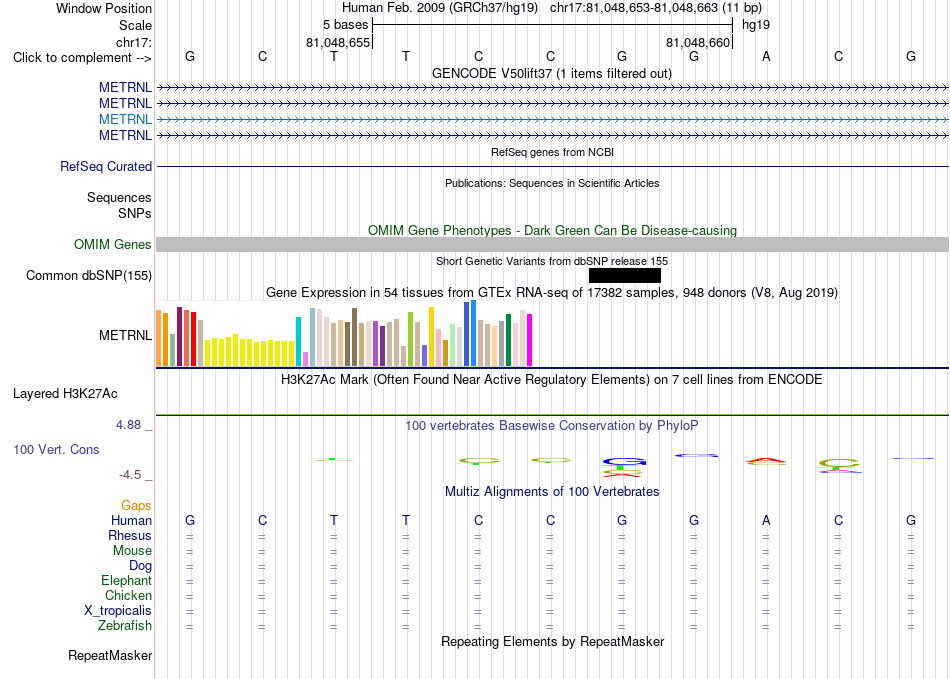Click the Rhesus alignment row label
The height and width of the screenshot is (679, 950).
130,535
